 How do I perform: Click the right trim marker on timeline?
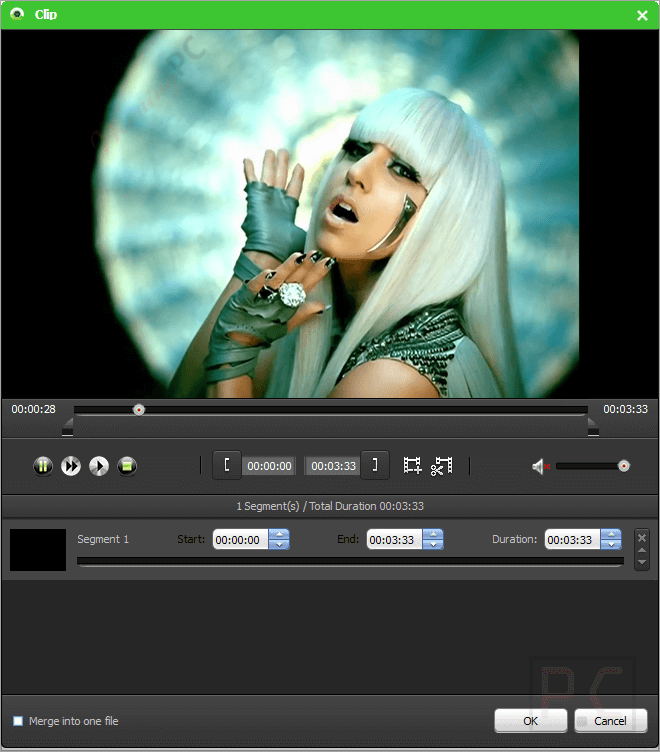point(593,427)
